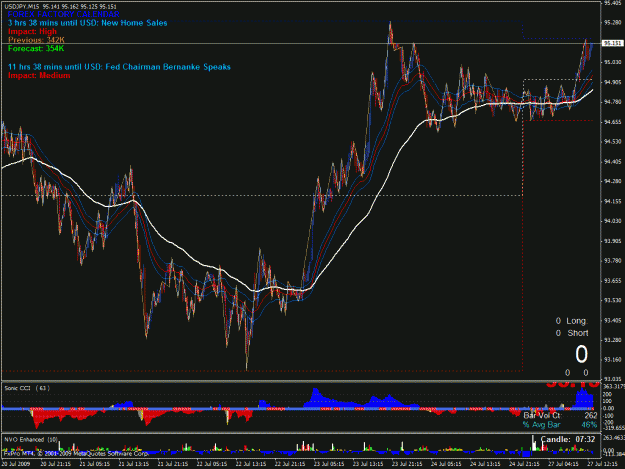Click the 'Impact: High' label
The width and height of the screenshot is (625, 469).
tap(32, 31)
